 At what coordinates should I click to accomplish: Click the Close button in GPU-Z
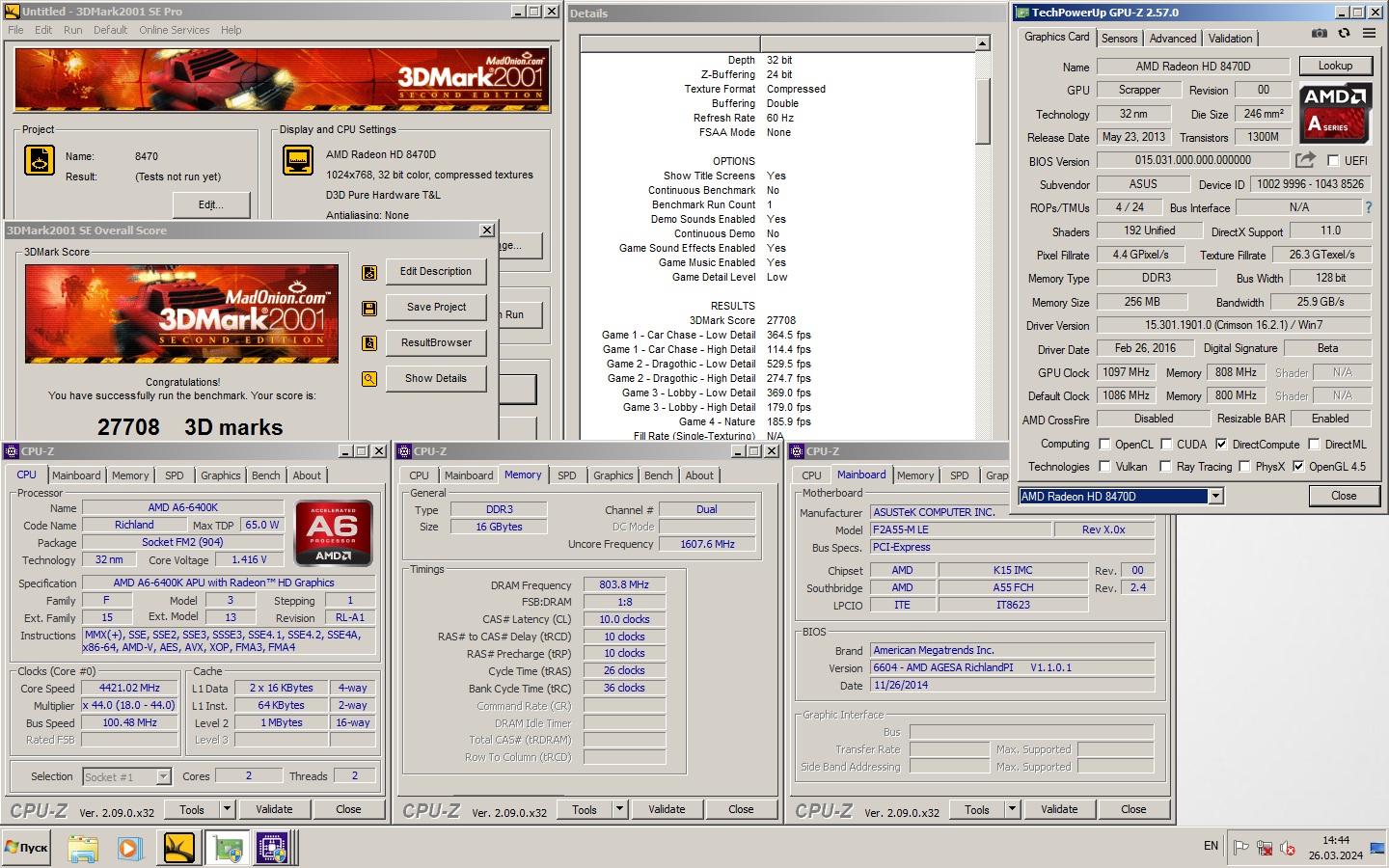(x=1344, y=496)
